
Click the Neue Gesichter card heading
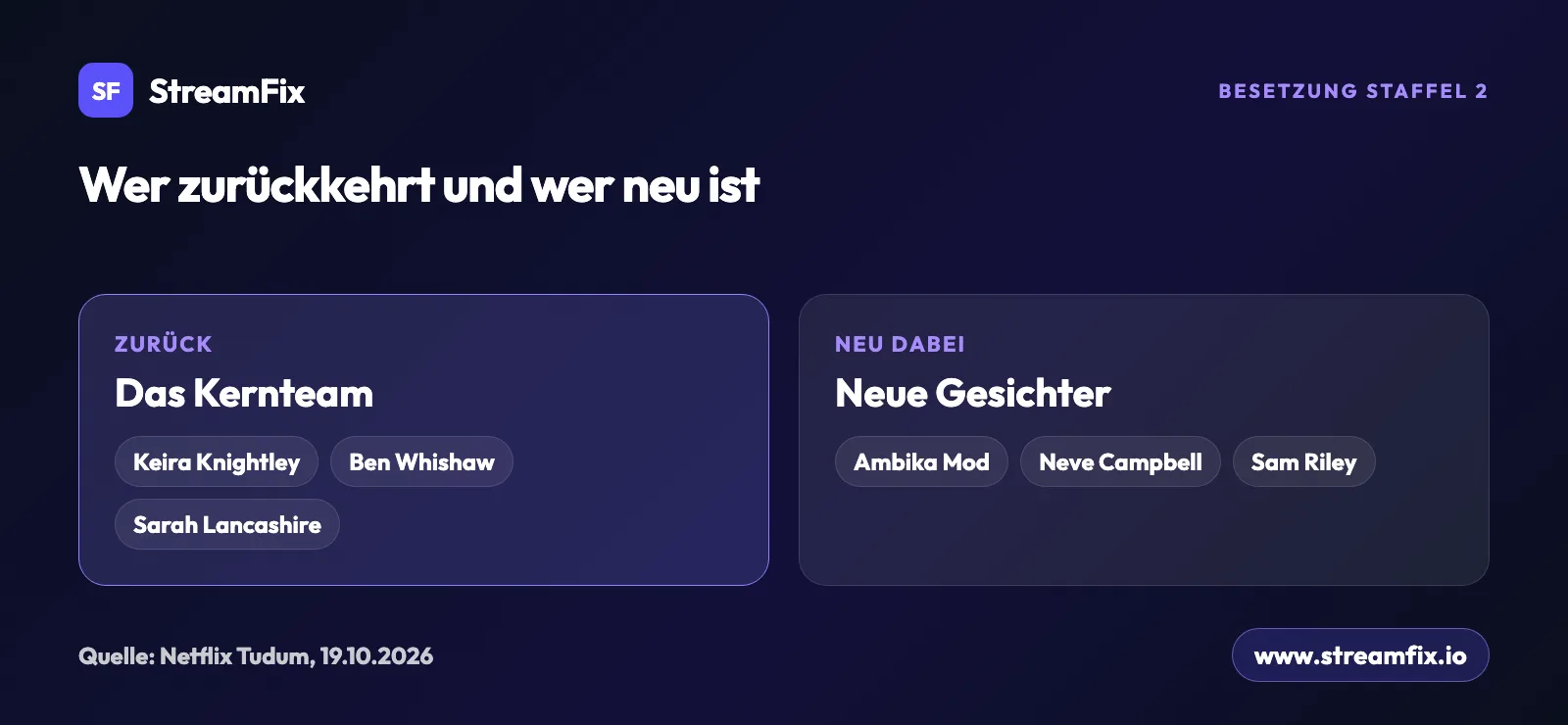(x=972, y=393)
